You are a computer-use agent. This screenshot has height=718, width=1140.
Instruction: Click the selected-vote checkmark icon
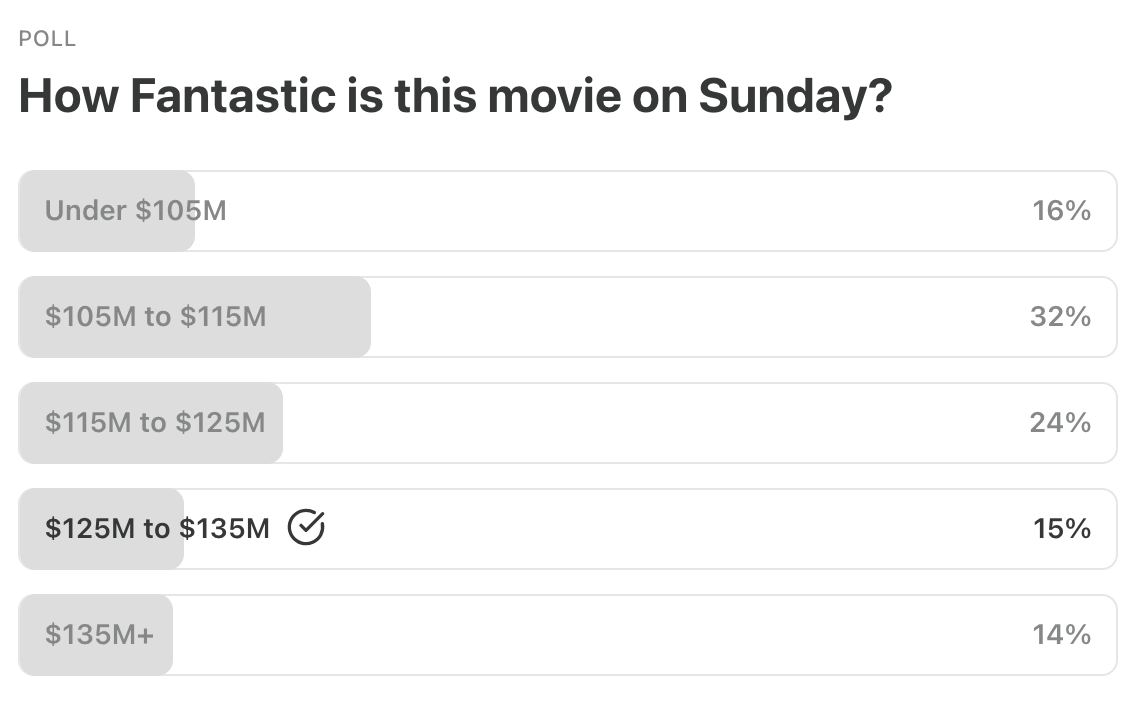[306, 527]
